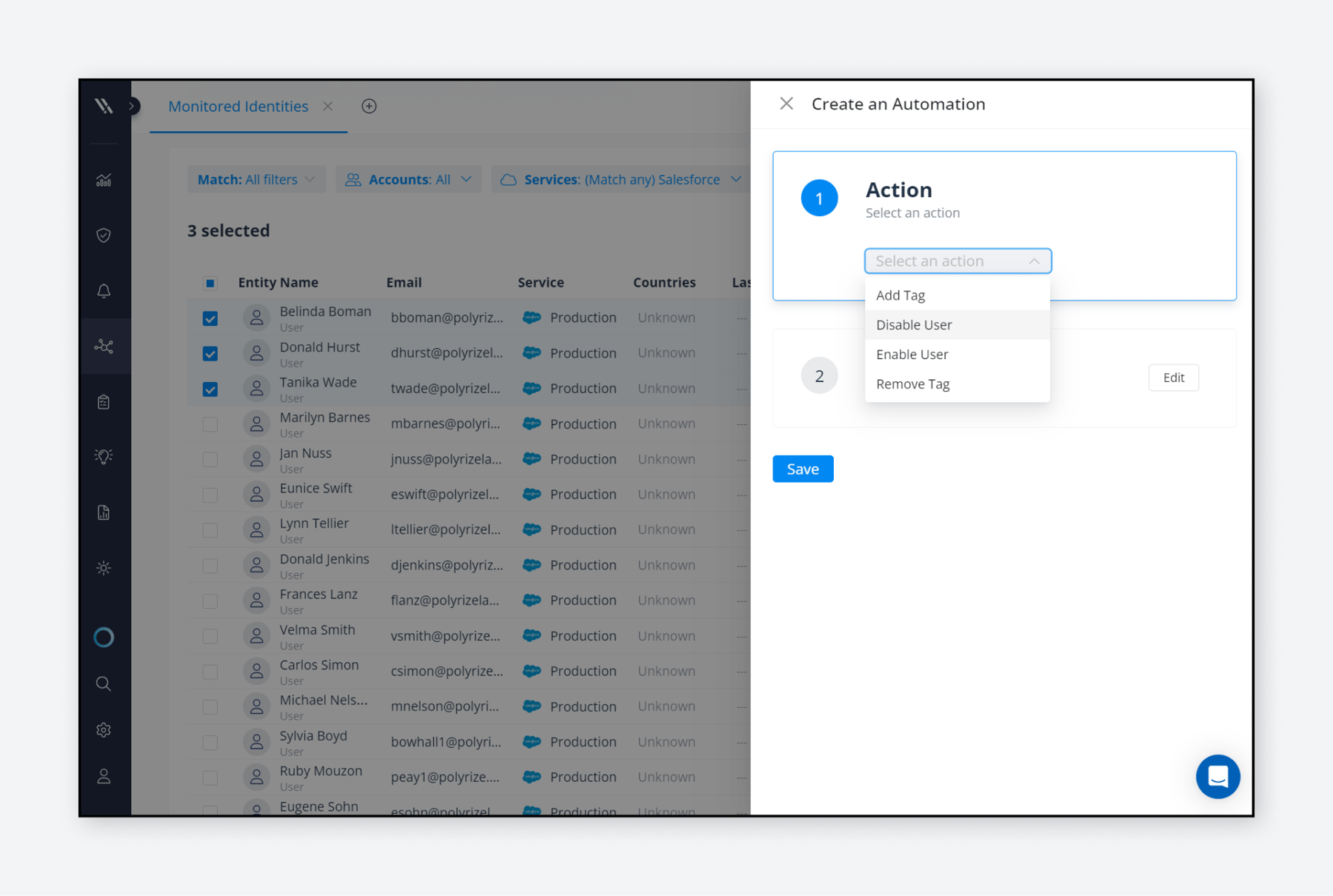Click the Save button

(803, 469)
